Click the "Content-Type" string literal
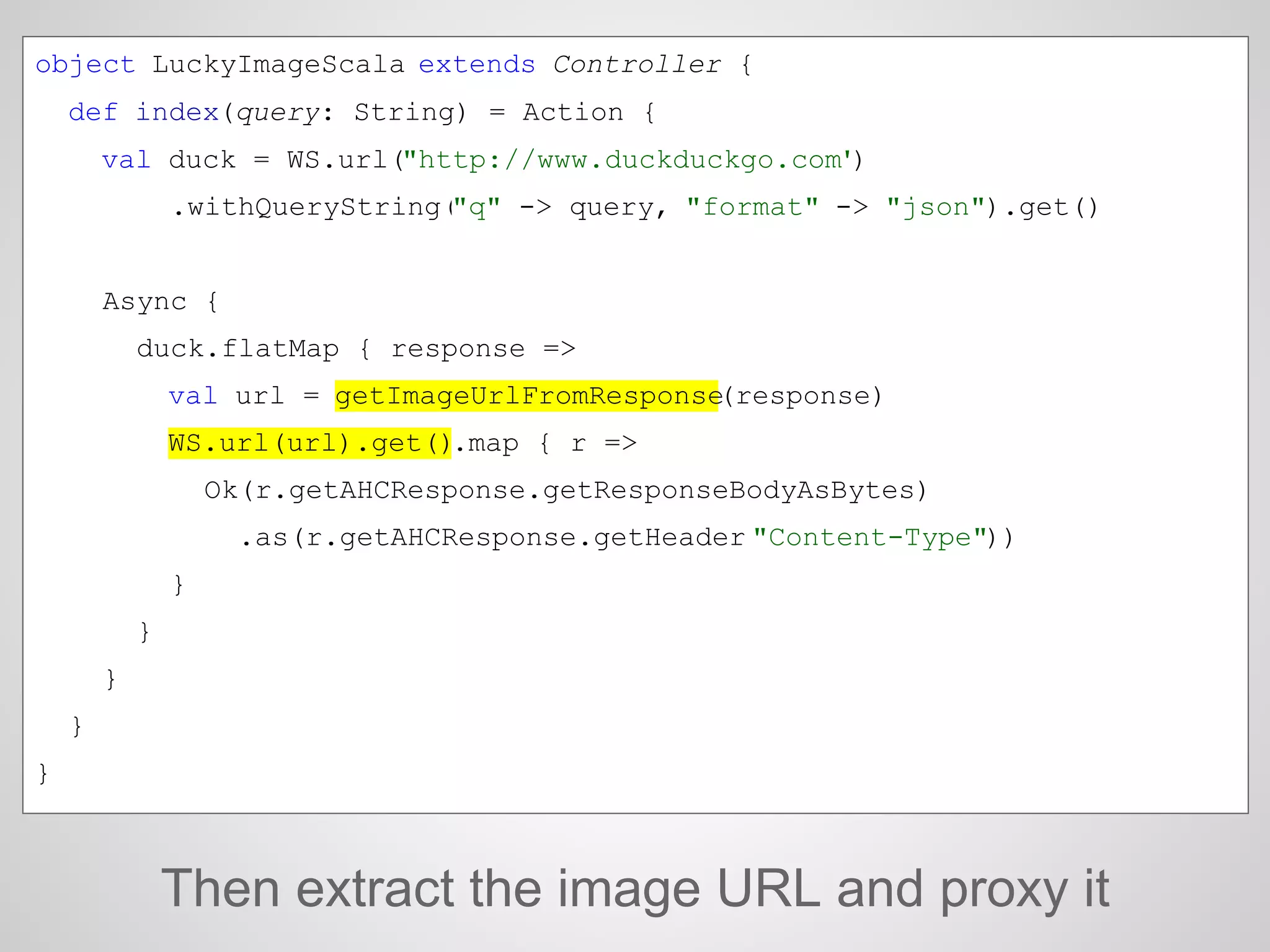This screenshot has width=1270, height=952. pos(869,537)
